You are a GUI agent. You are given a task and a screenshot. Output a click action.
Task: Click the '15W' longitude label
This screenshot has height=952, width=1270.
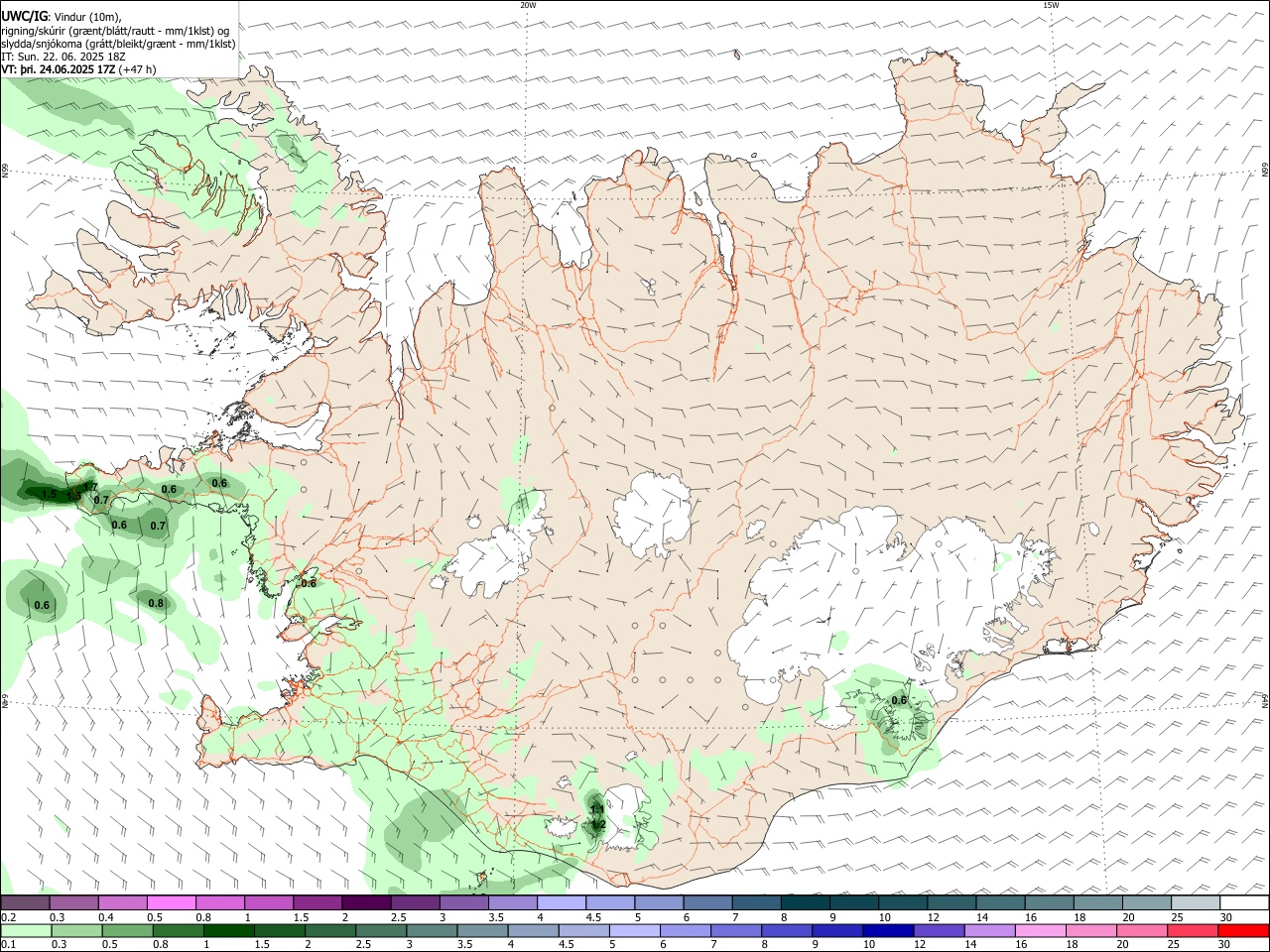[1051, 5]
